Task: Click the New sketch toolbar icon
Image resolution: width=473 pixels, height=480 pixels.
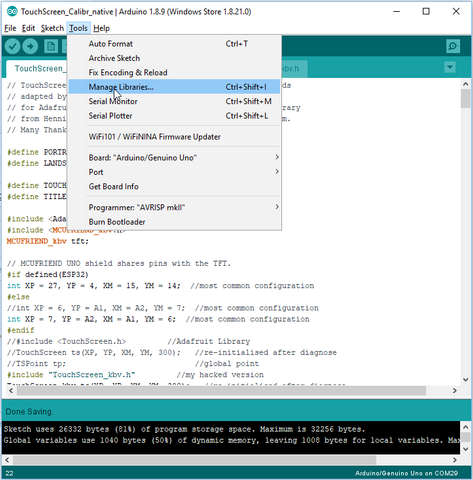Action: pyautogui.click(x=51, y=46)
